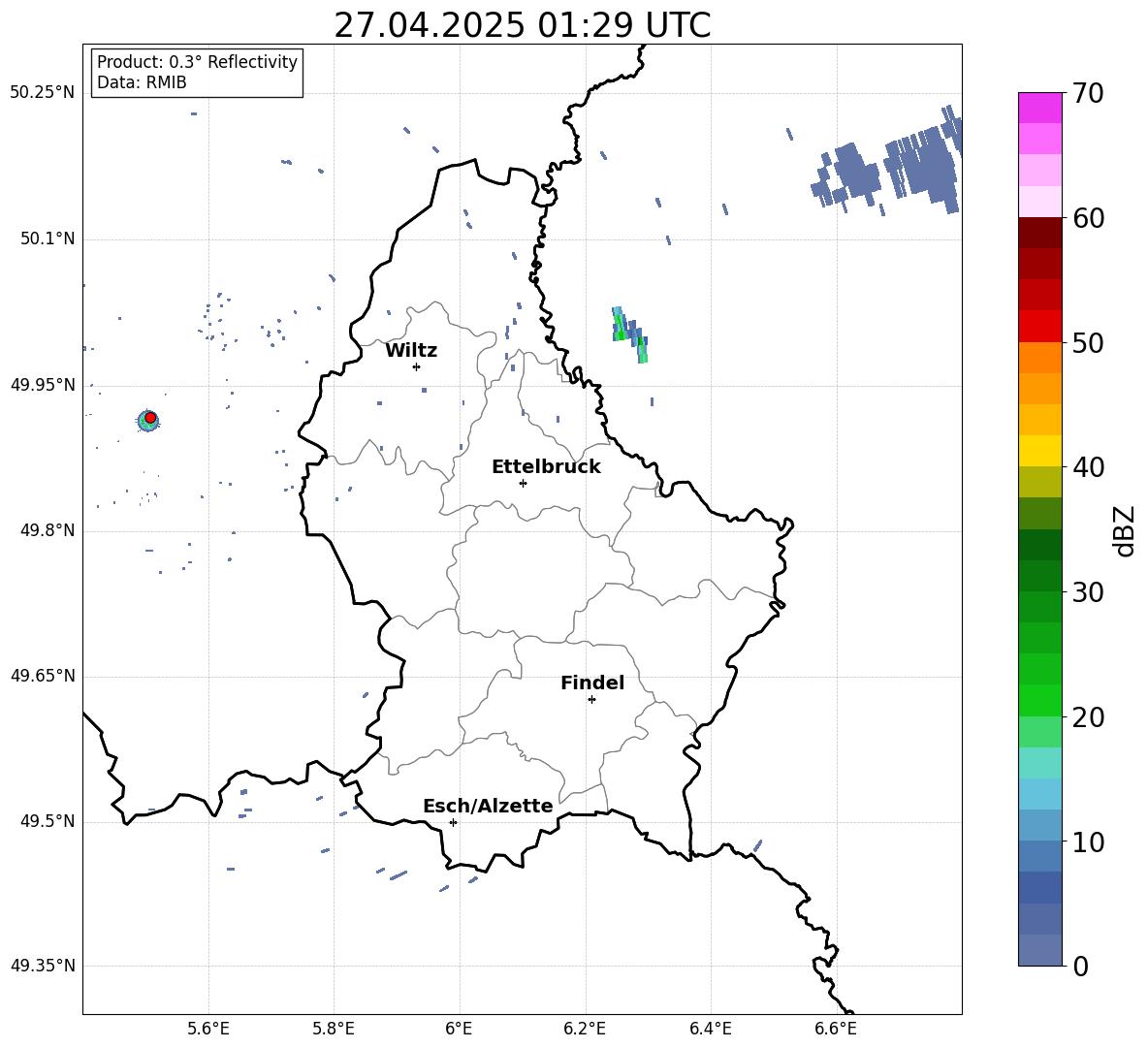This screenshot has width=1148, height=1048.
Task: Click the 5.8°E longitude label
Action: point(334,1029)
